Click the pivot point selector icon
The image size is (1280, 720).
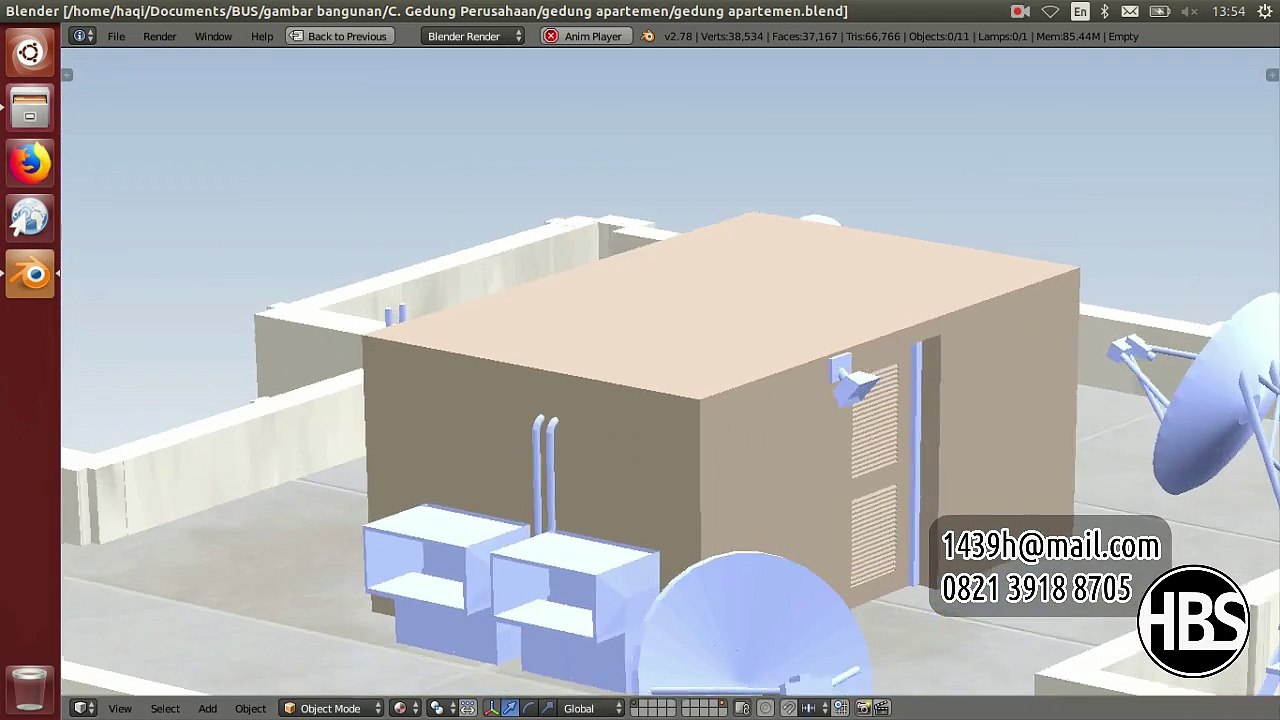tap(438, 708)
